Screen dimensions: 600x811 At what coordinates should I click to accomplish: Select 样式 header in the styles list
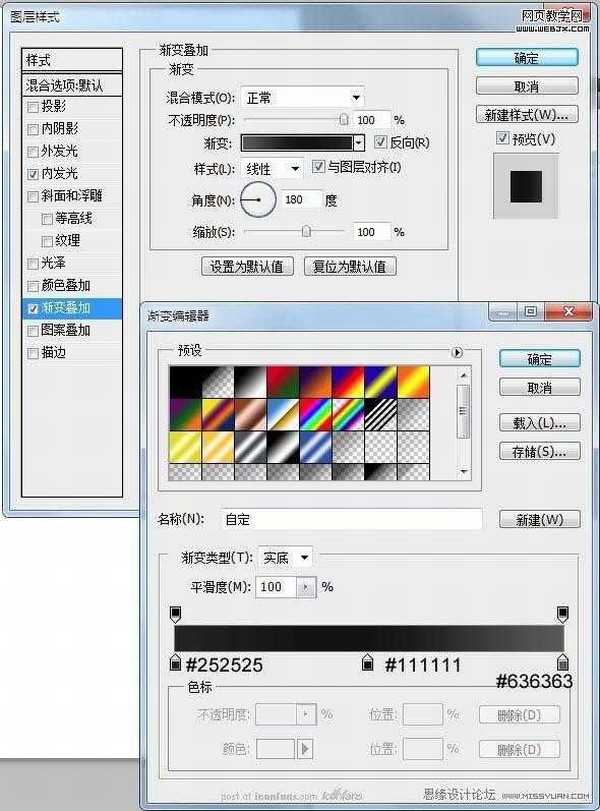coord(72,60)
